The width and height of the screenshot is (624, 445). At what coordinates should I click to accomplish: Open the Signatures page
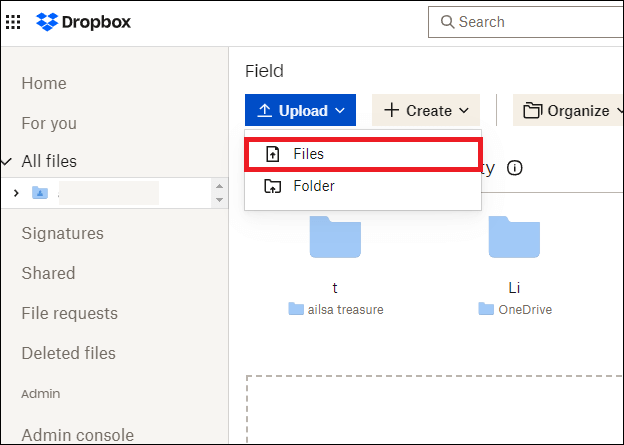pyautogui.click(x=62, y=233)
